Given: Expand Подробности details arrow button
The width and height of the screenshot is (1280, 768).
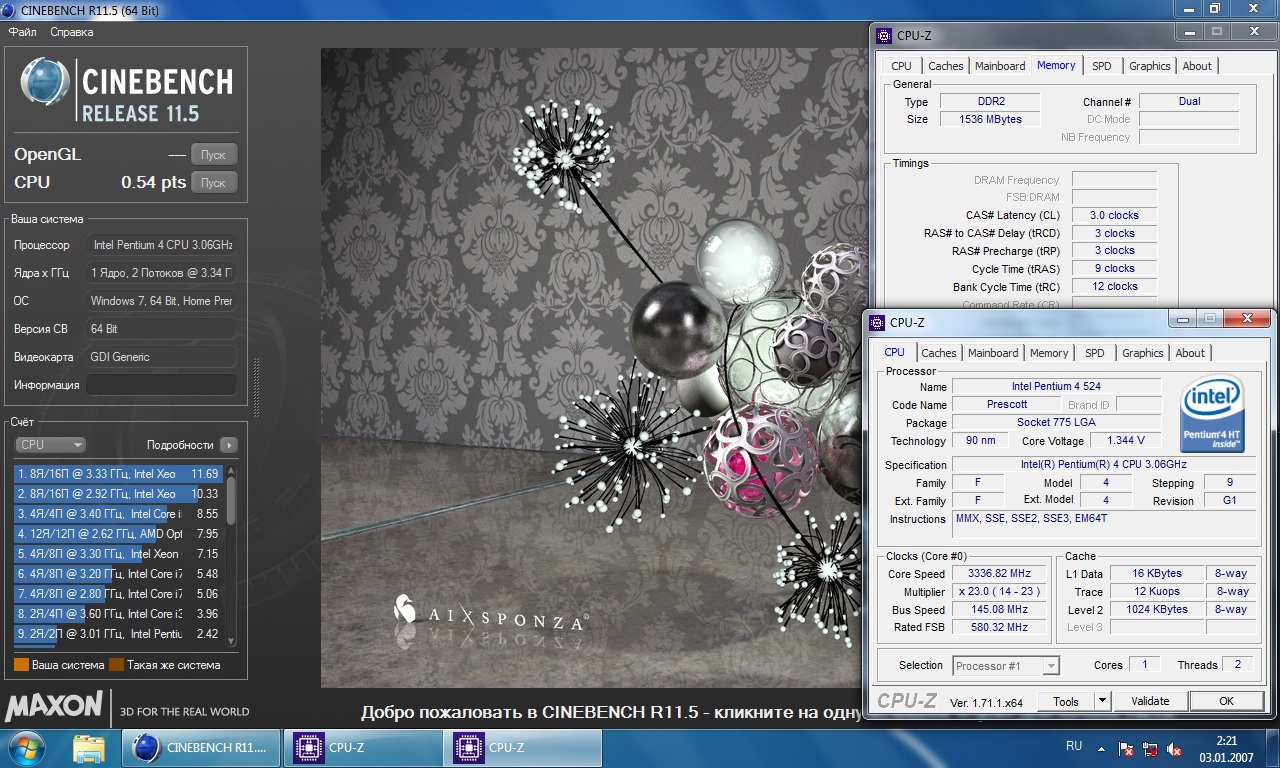Looking at the screenshot, I should (228, 445).
